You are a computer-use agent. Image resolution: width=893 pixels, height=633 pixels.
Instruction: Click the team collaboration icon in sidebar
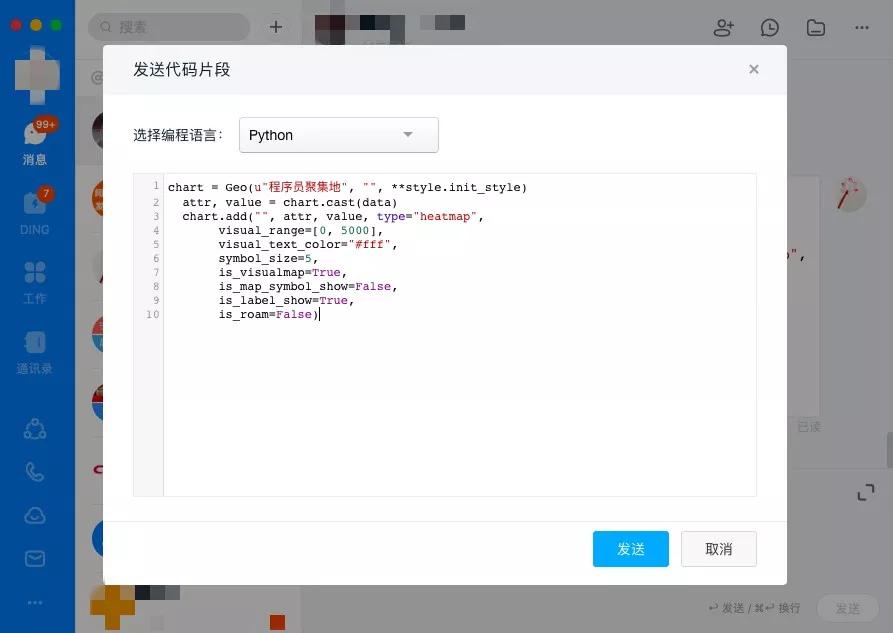pyautogui.click(x=35, y=428)
